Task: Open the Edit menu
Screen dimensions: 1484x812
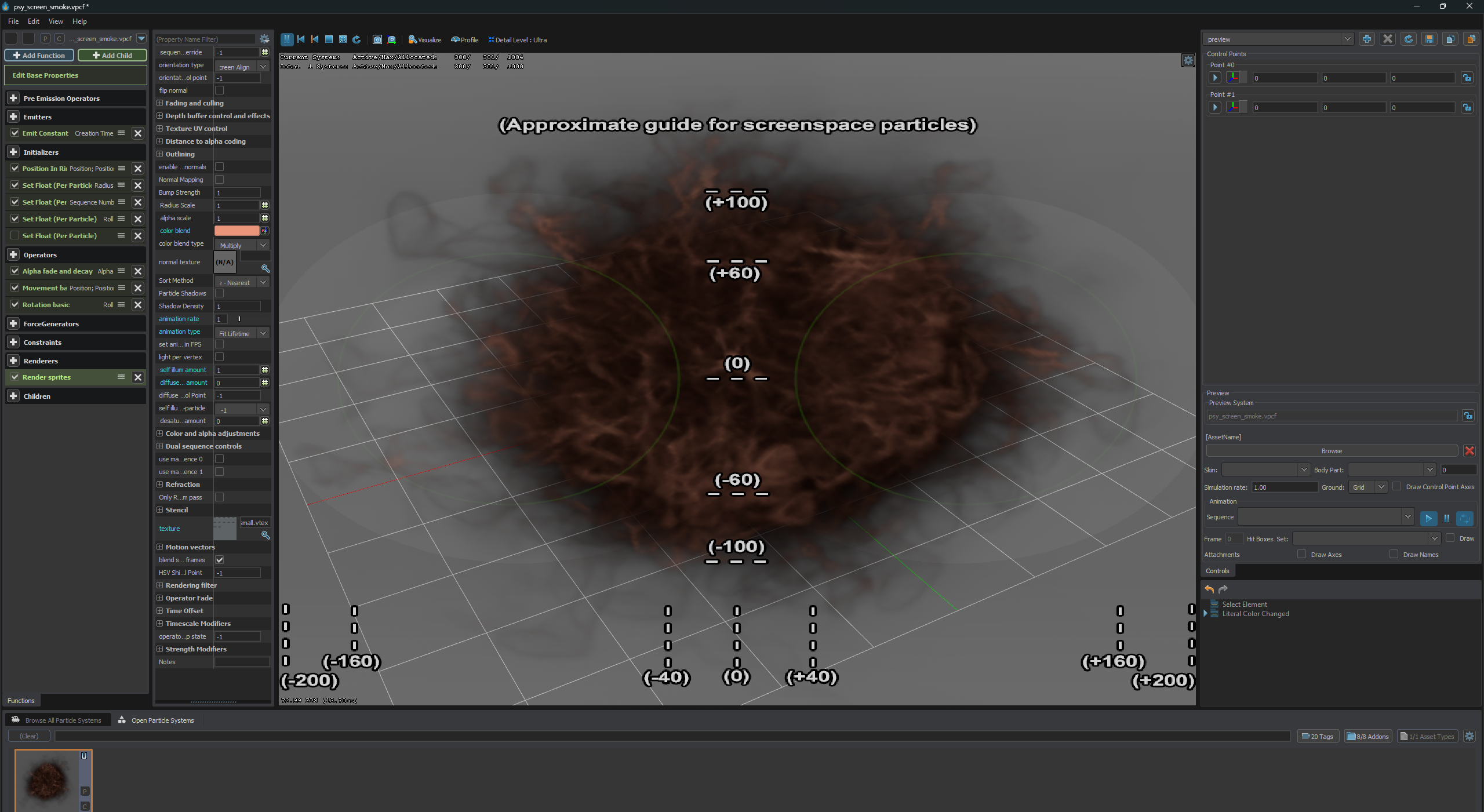Action: (x=33, y=21)
